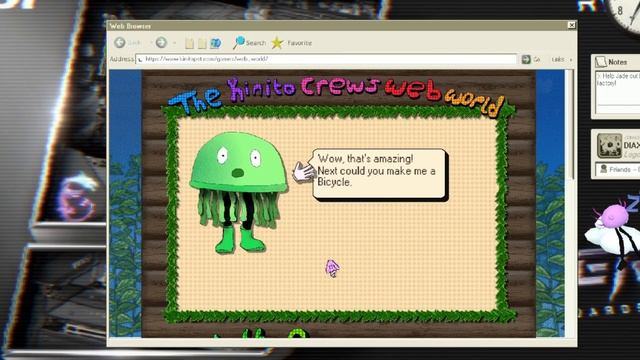
Task: Click the green Go arrow icon
Action: (526, 60)
